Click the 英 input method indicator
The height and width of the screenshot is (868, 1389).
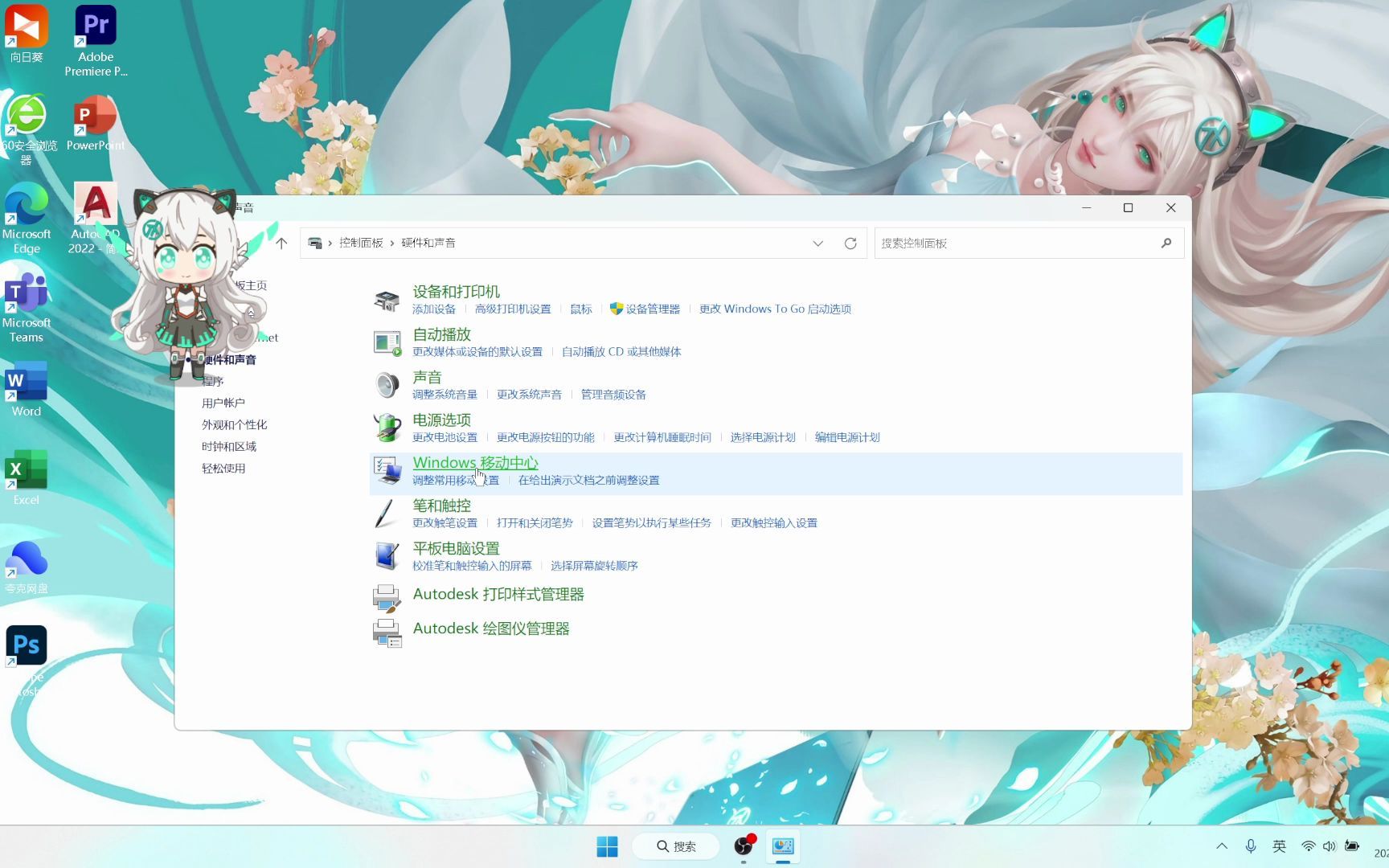[1280, 846]
